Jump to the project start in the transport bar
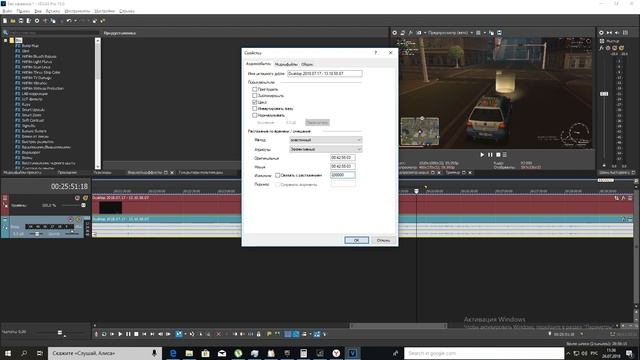640x360 pixels. coord(144,334)
